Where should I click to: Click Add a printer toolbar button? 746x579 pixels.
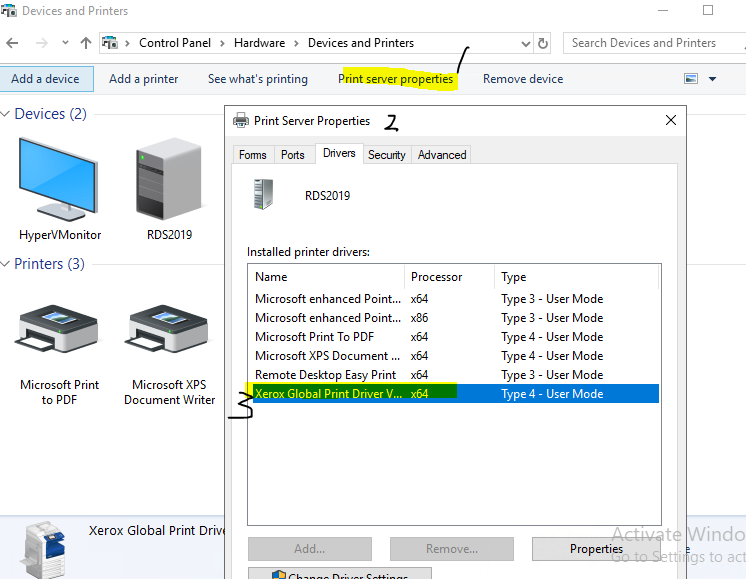coord(143,79)
